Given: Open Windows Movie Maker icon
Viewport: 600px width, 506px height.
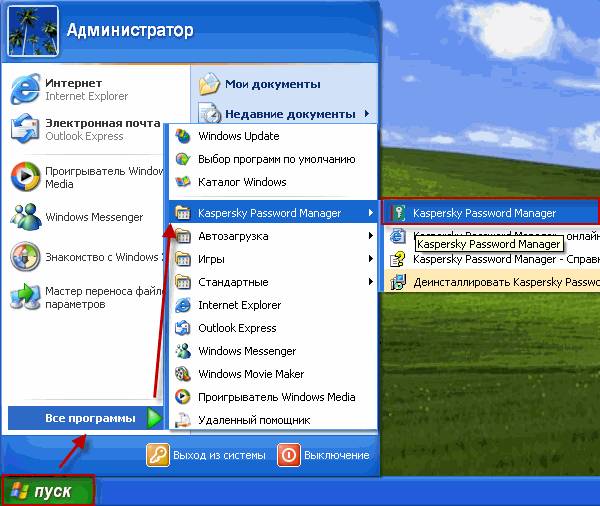Looking at the screenshot, I should (x=183, y=374).
